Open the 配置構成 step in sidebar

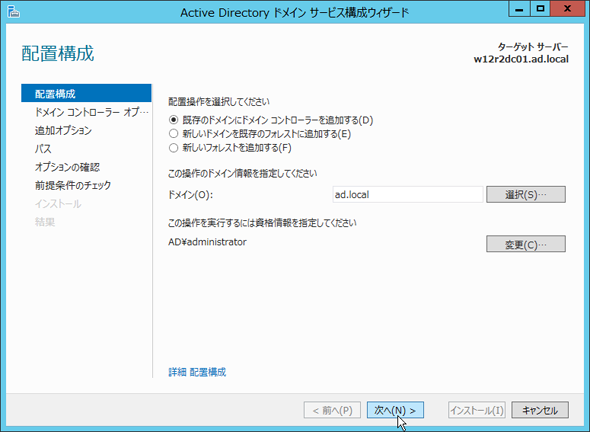(x=86, y=93)
